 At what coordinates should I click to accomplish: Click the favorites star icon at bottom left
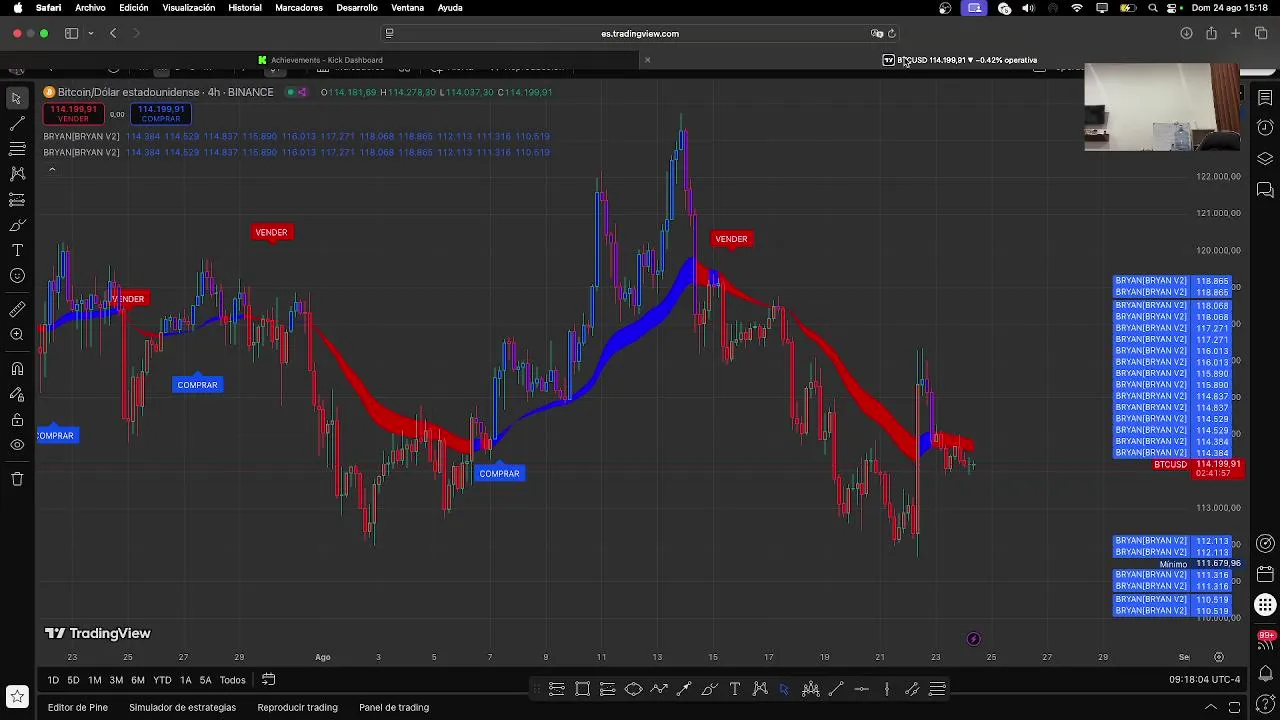pyautogui.click(x=17, y=696)
